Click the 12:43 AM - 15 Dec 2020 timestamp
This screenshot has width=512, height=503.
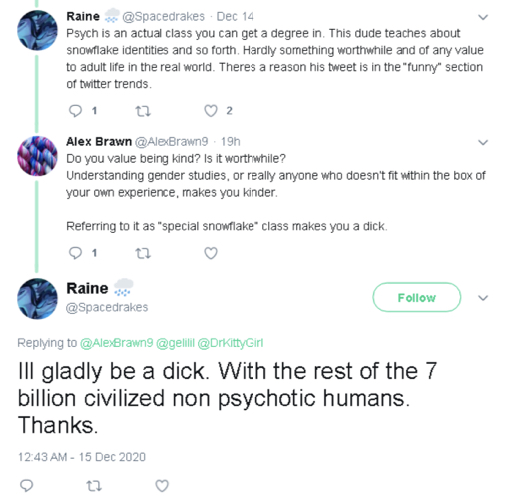(82, 457)
